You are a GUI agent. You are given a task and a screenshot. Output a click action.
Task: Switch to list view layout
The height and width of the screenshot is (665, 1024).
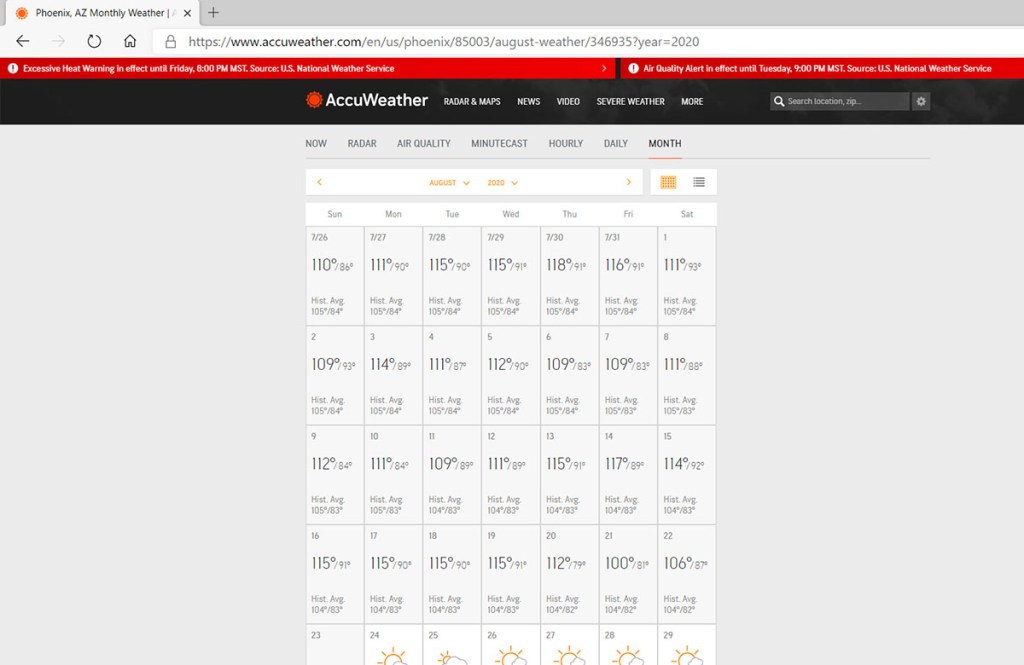coord(699,182)
